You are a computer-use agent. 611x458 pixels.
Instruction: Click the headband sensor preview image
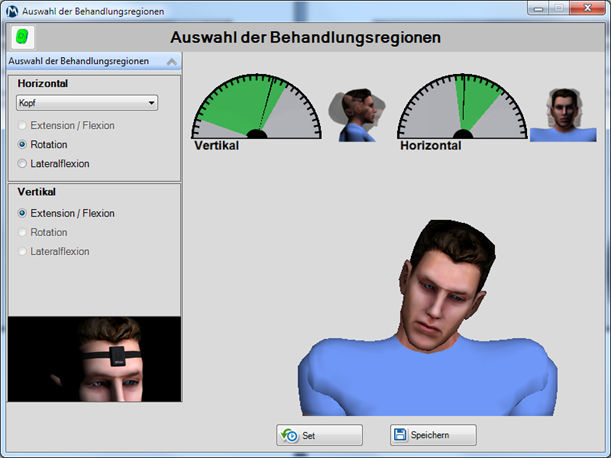pyautogui.click(x=94, y=359)
